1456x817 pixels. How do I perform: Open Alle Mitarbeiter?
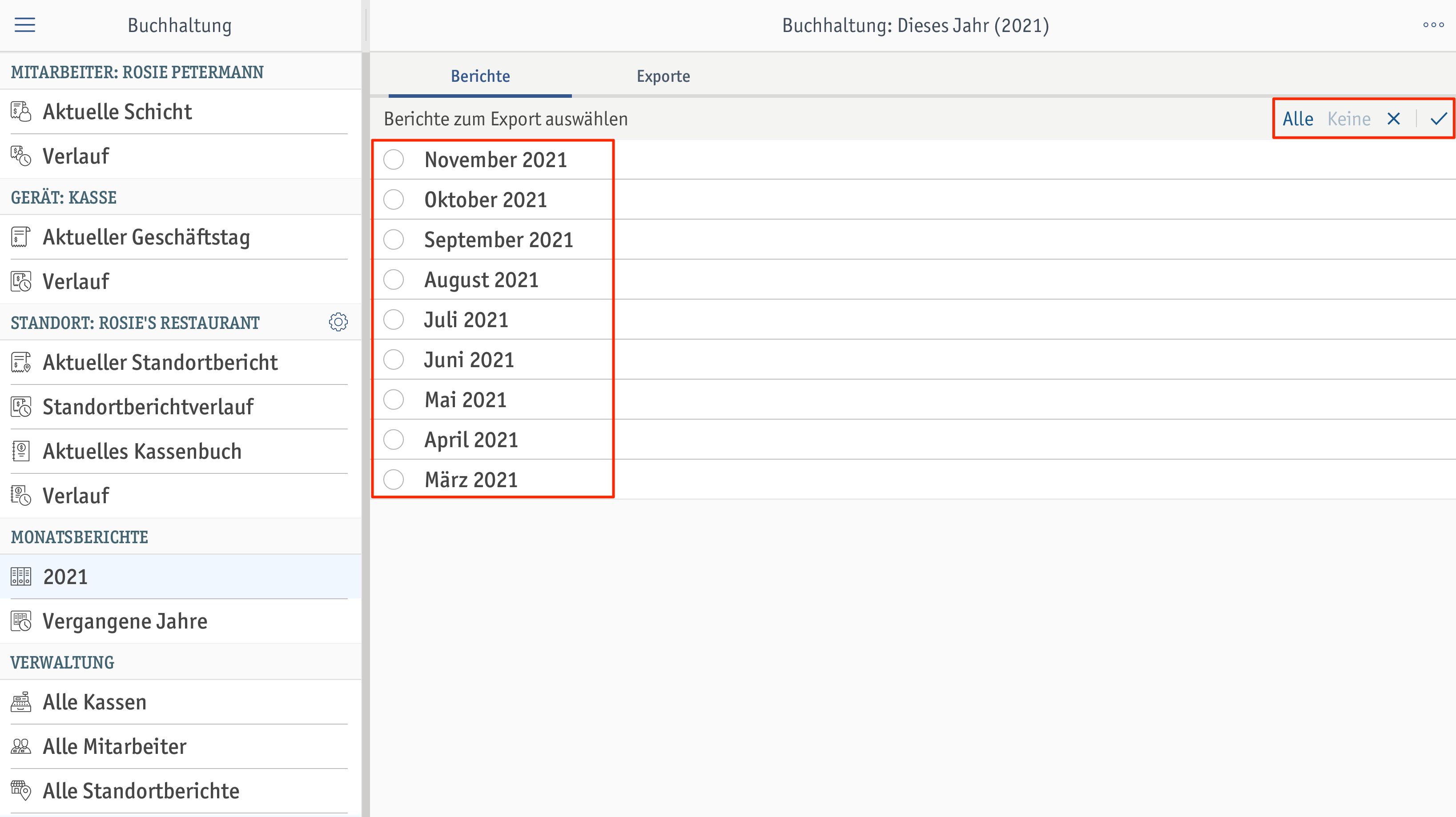(x=180, y=746)
